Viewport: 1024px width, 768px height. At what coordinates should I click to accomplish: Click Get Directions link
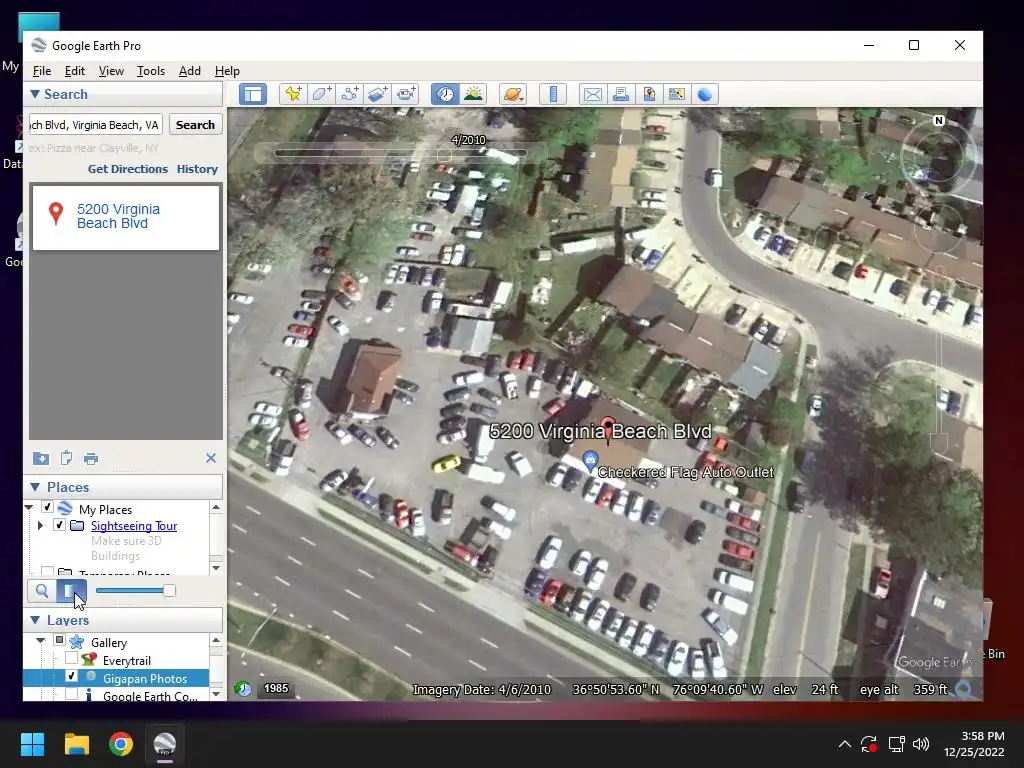128,168
